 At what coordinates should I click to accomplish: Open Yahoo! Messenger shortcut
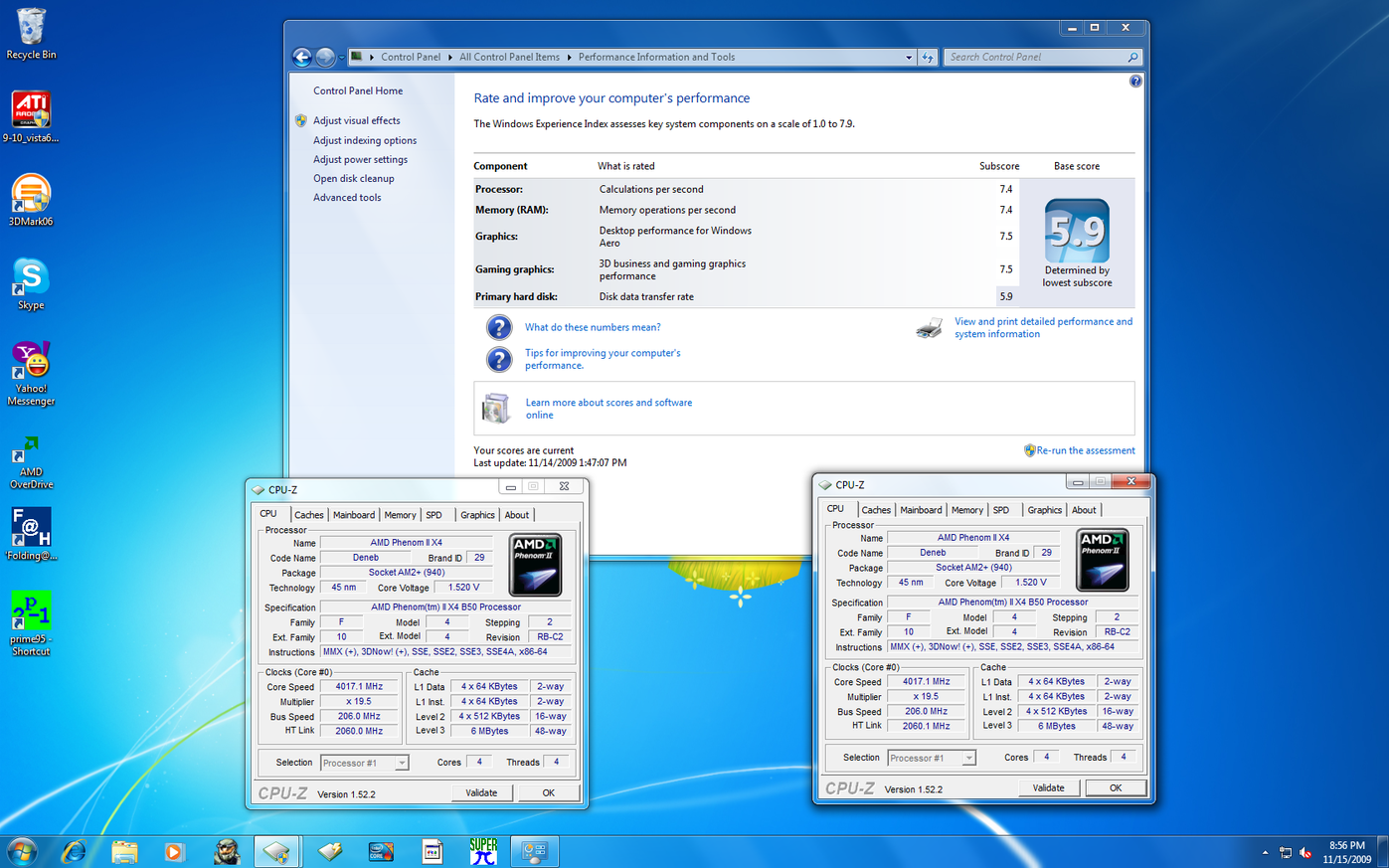coord(31,373)
